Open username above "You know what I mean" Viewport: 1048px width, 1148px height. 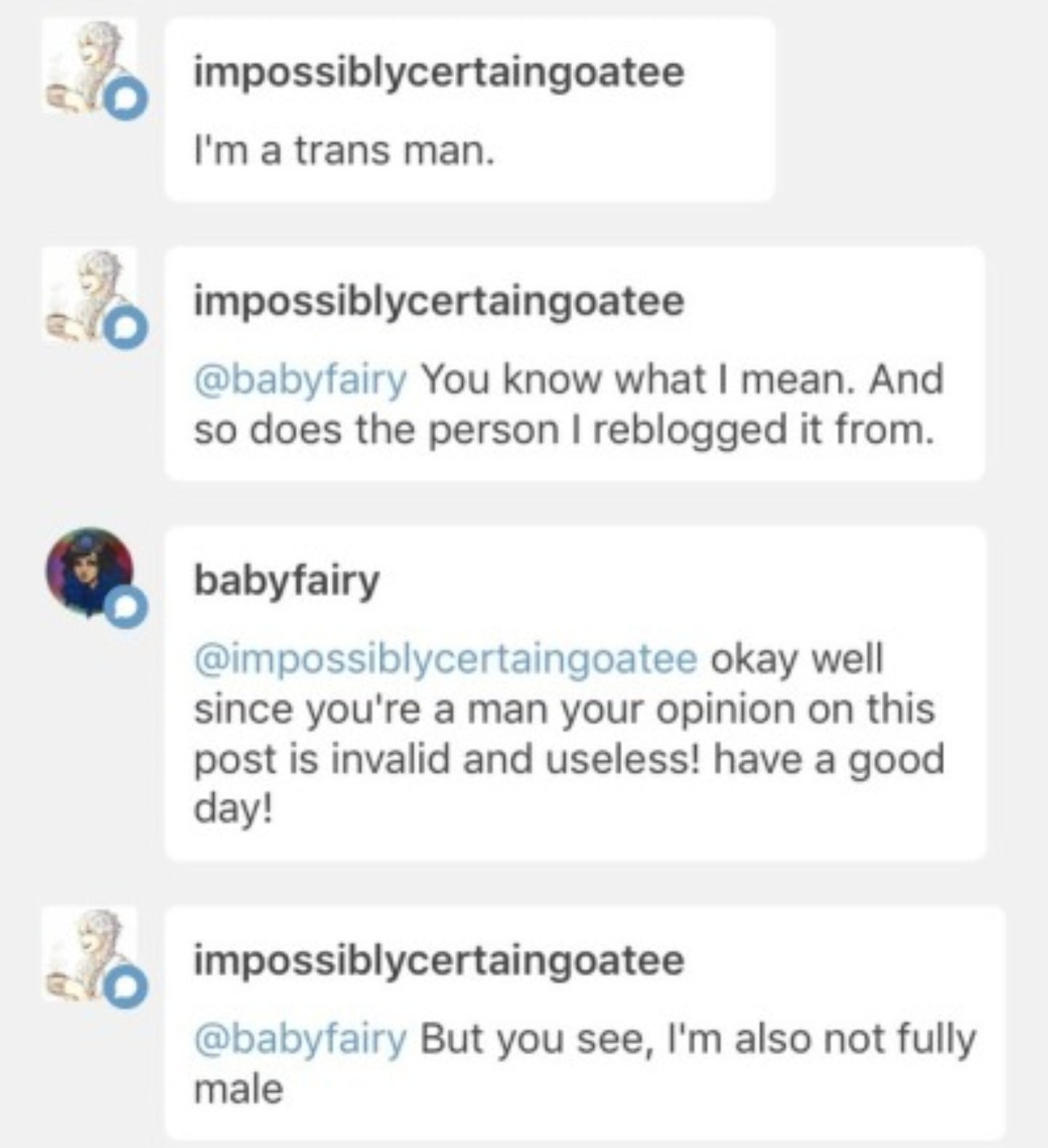[438, 302]
